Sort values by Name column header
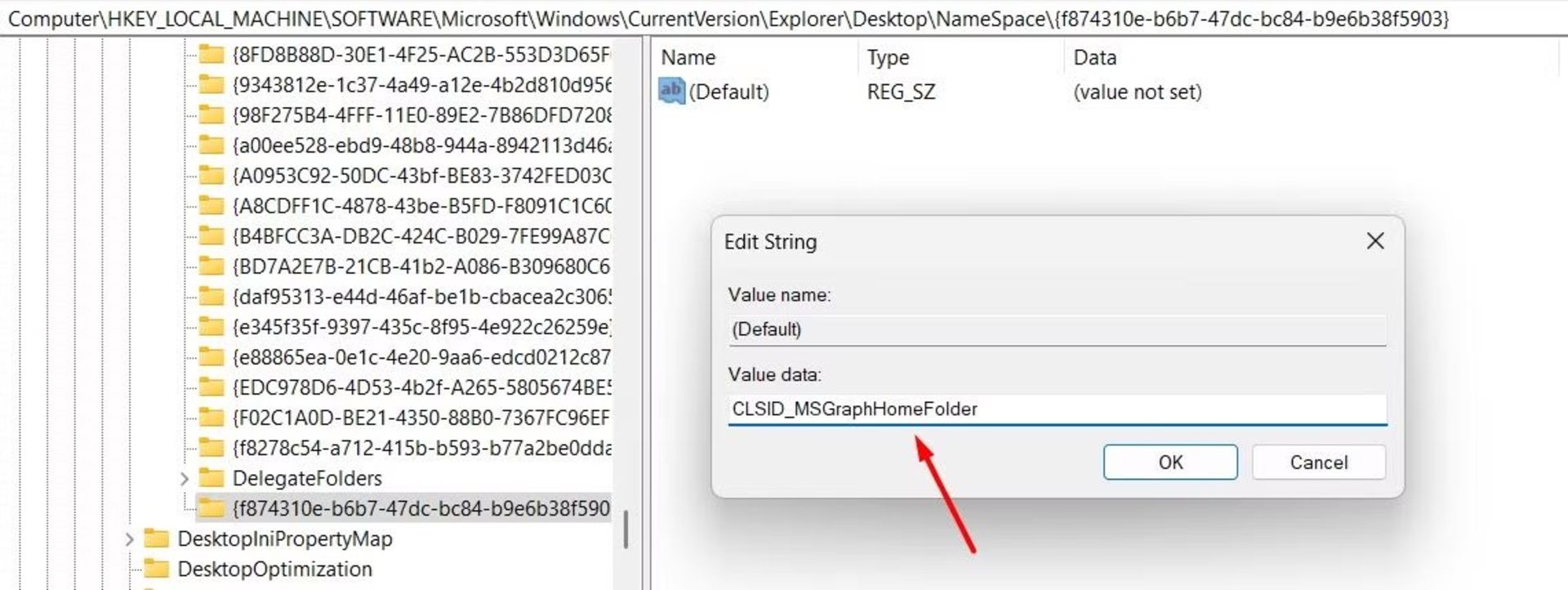The image size is (1568, 590). coord(688,57)
